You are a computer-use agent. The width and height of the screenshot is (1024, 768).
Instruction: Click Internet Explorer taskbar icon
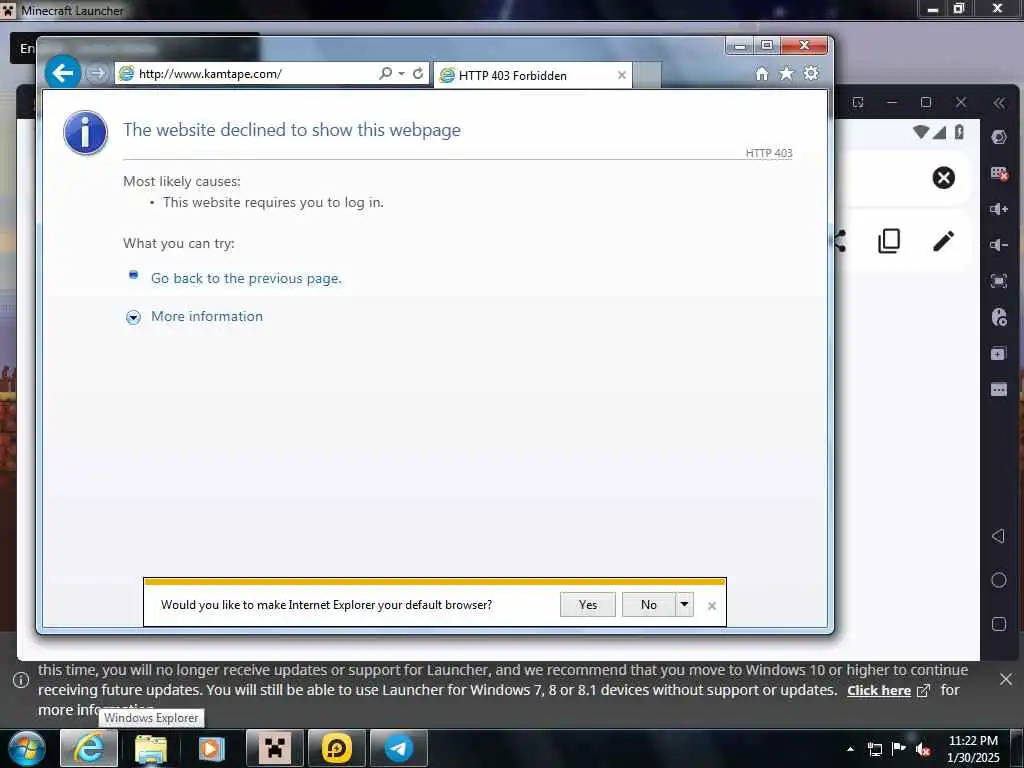(89, 748)
